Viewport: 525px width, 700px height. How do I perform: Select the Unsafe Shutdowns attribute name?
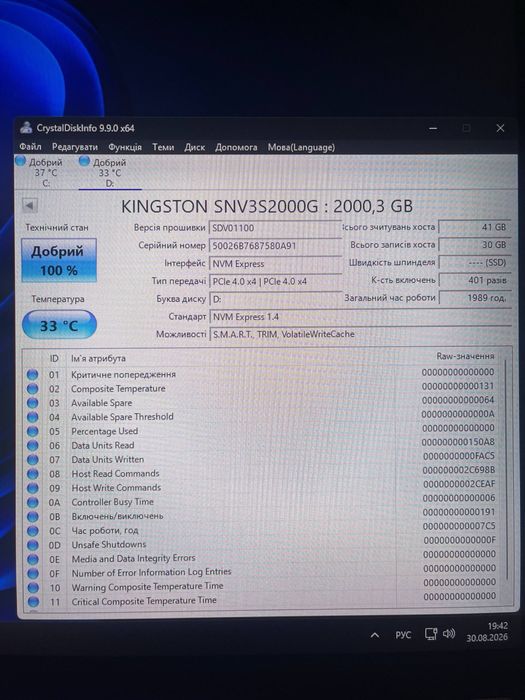[x=109, y=545]
